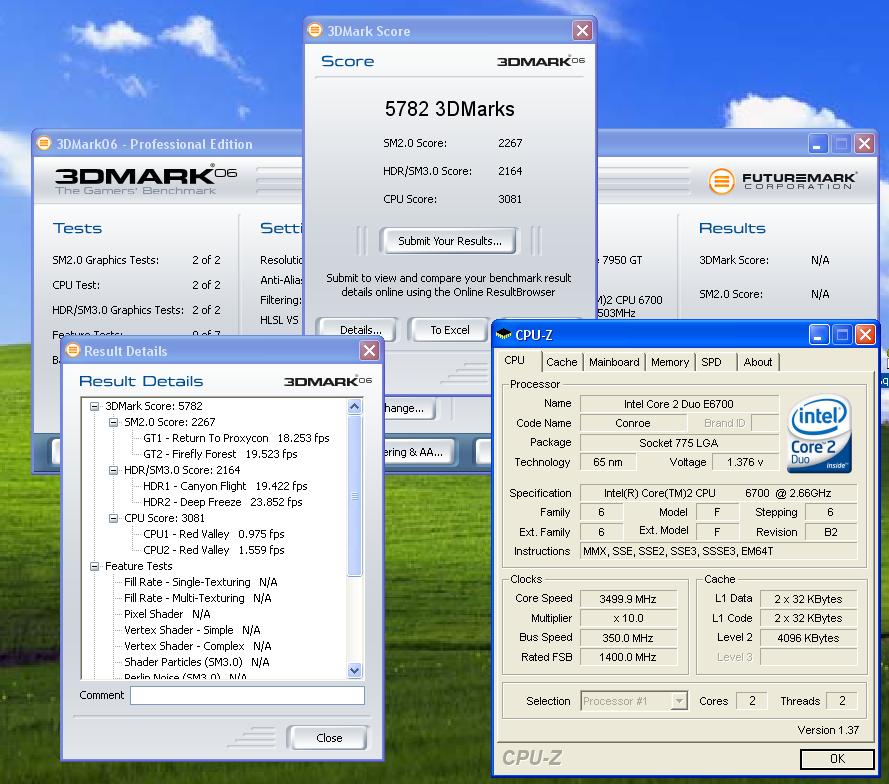Go to the SPD tab in CPU-Z
Viewport: 889px width, 784px height.
712,362
